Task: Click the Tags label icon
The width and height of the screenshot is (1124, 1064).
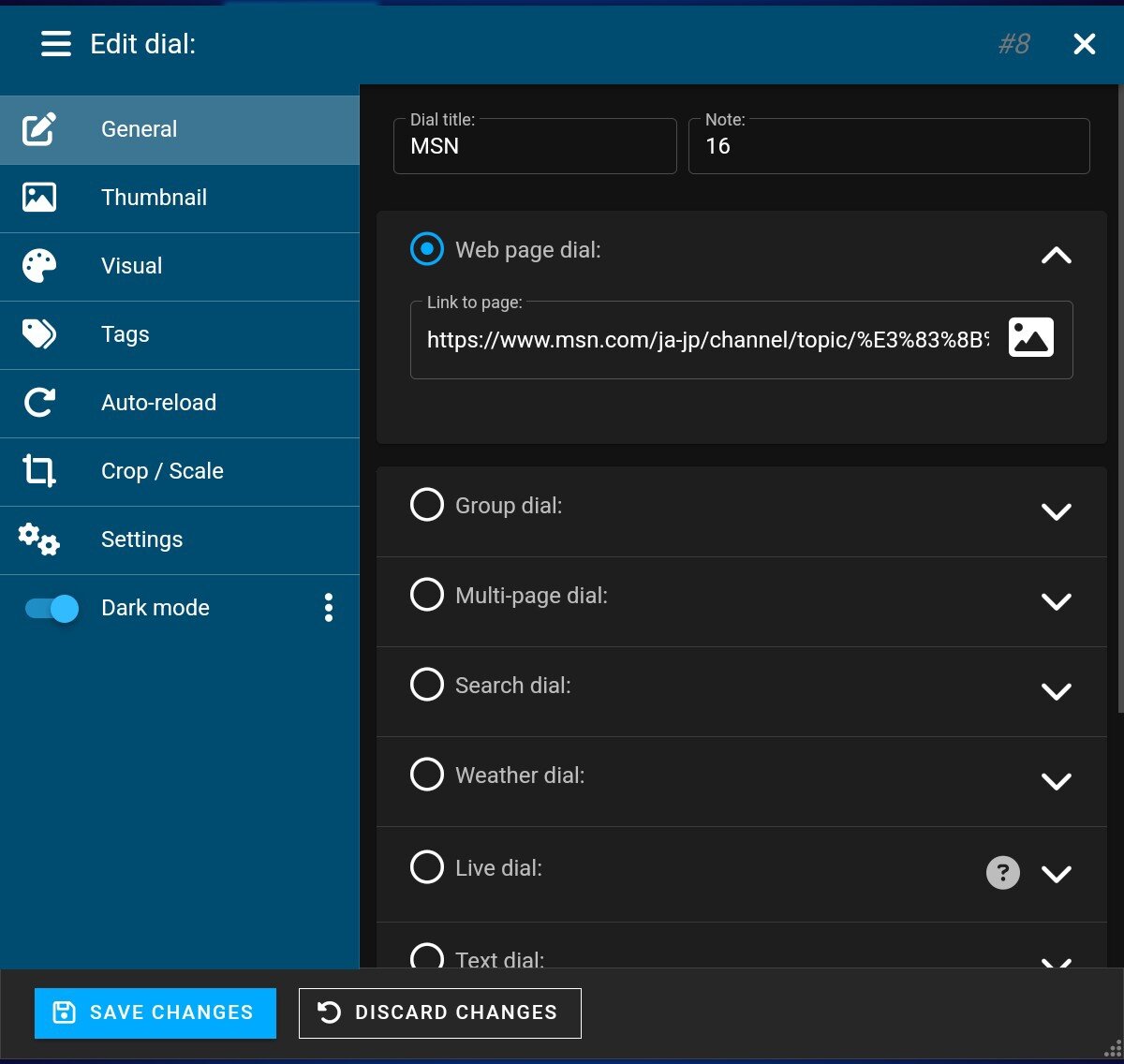Action: pos(39,334)
